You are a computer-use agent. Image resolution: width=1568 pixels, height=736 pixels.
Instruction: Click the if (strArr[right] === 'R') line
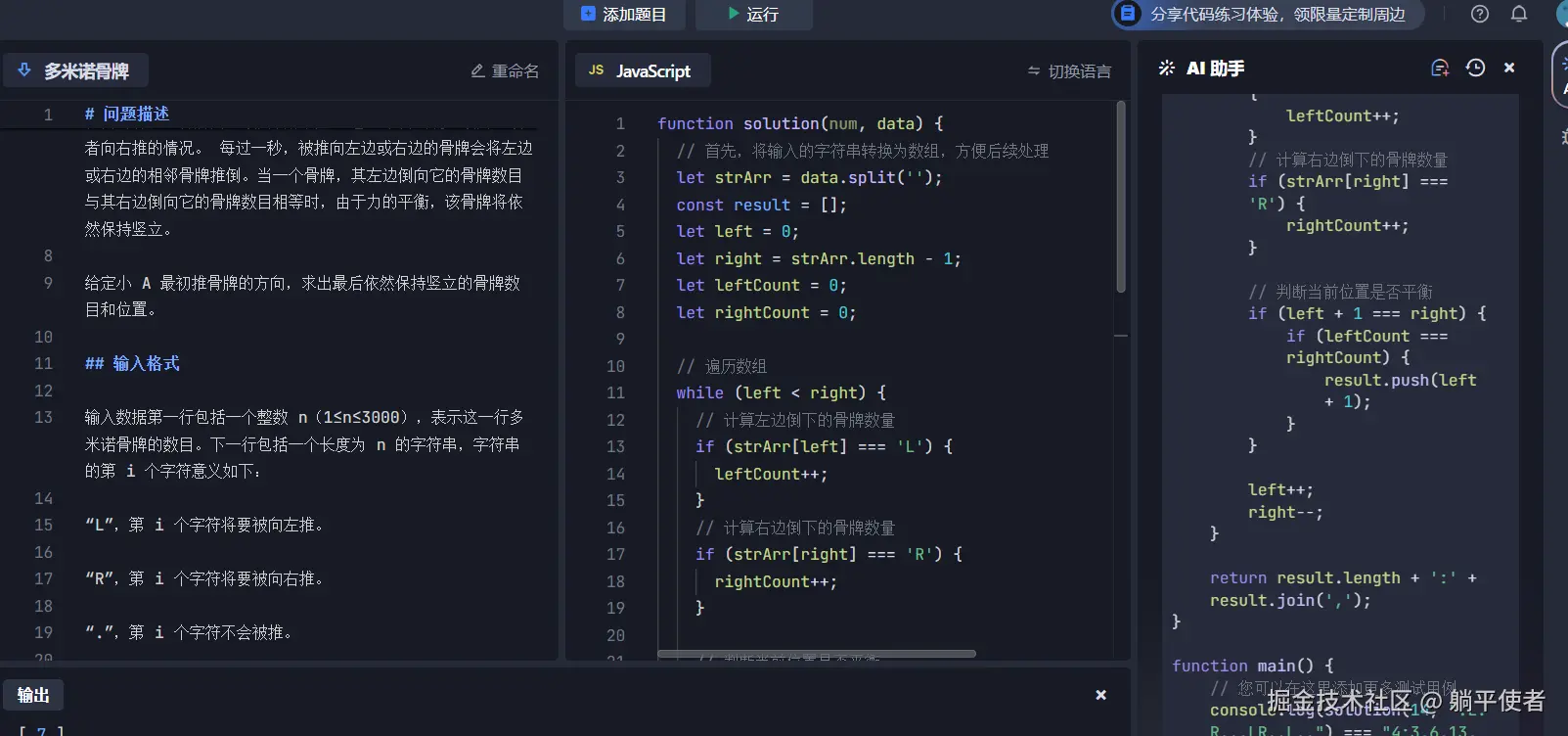[829, 554]
